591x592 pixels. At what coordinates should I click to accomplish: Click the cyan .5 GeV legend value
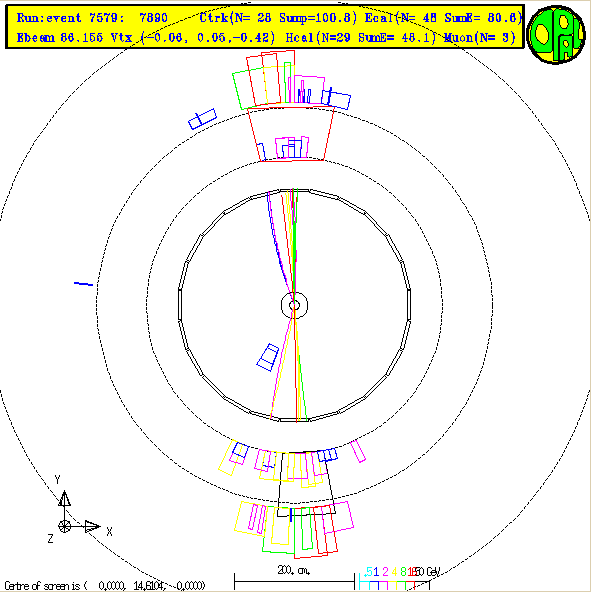click(x=369, y=572)
